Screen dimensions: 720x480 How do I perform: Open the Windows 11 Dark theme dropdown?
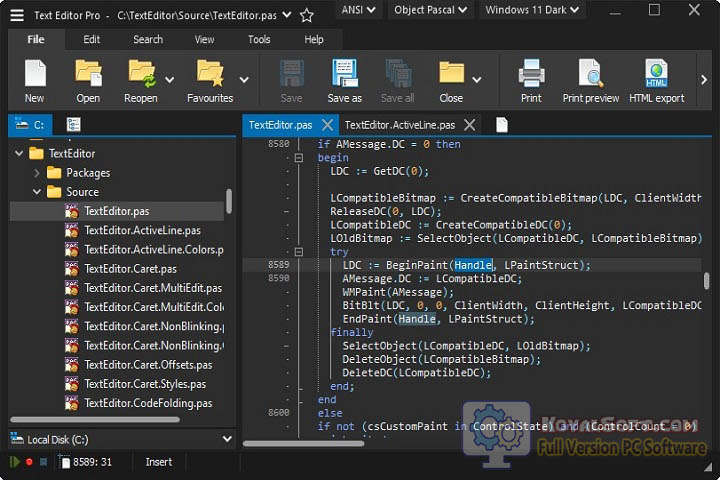532,10
